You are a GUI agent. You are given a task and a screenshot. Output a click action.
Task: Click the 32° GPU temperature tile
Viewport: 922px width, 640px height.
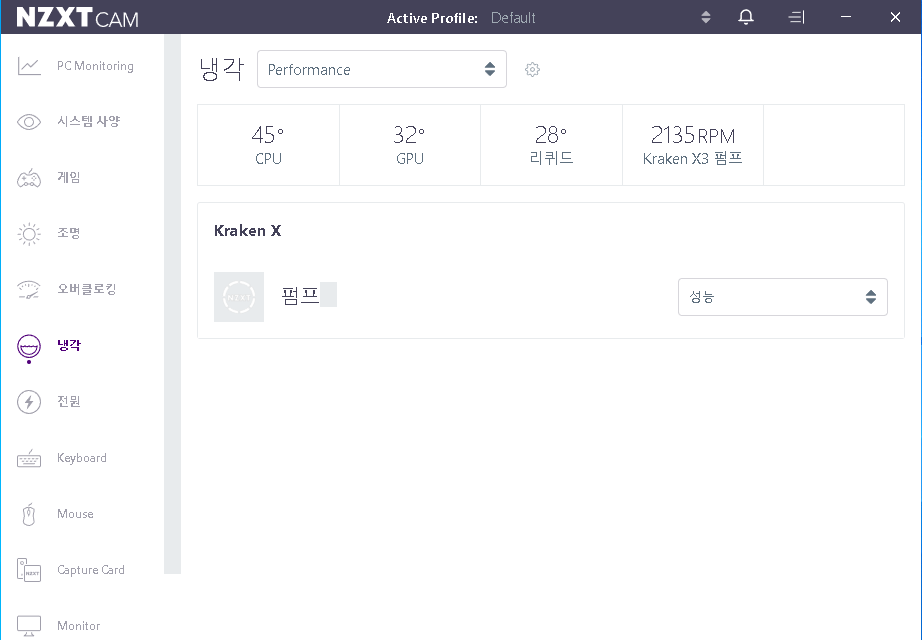click(x=410, y=145)
